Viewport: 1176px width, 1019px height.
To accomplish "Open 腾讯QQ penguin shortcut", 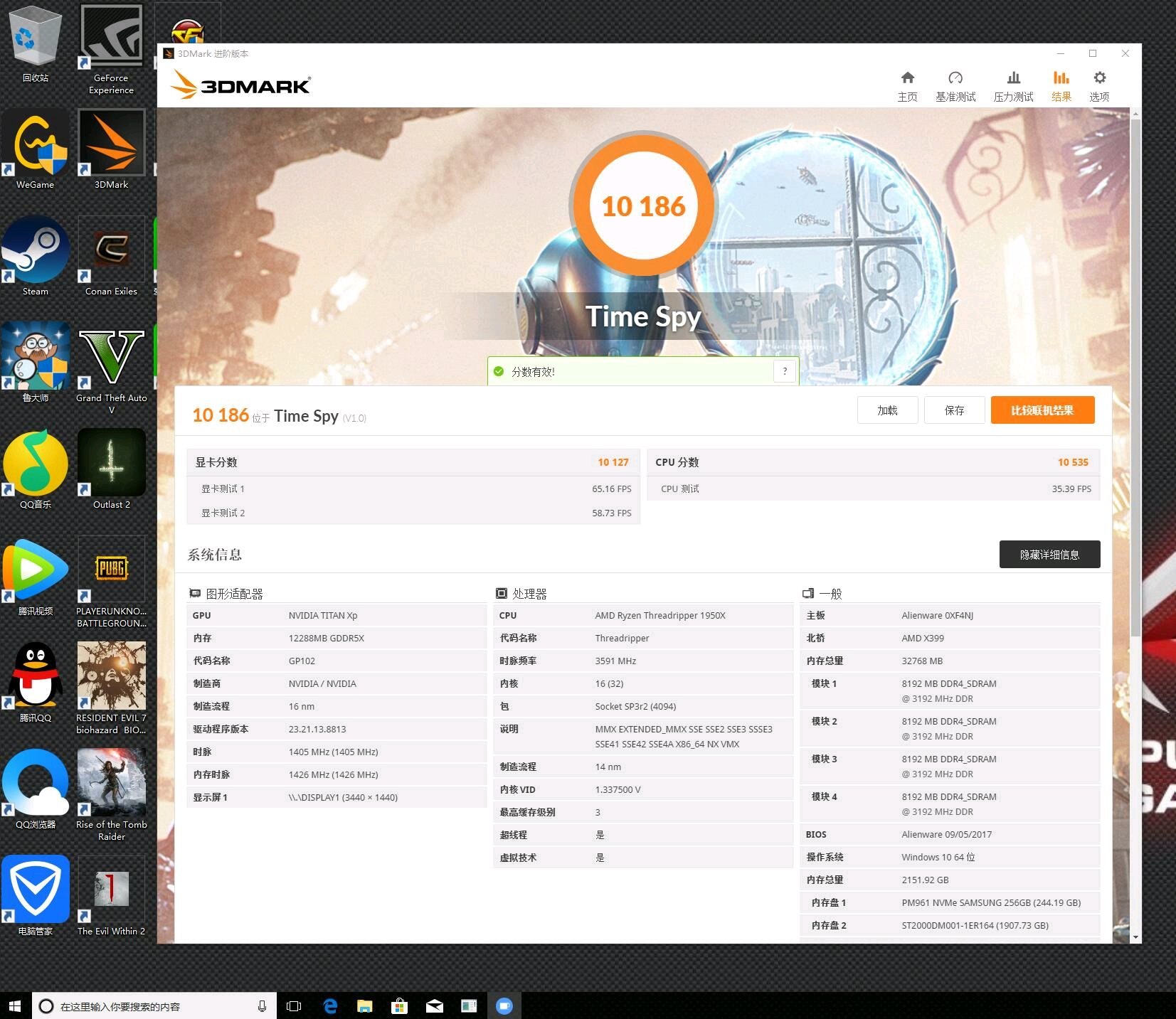I will click(36, 683).
